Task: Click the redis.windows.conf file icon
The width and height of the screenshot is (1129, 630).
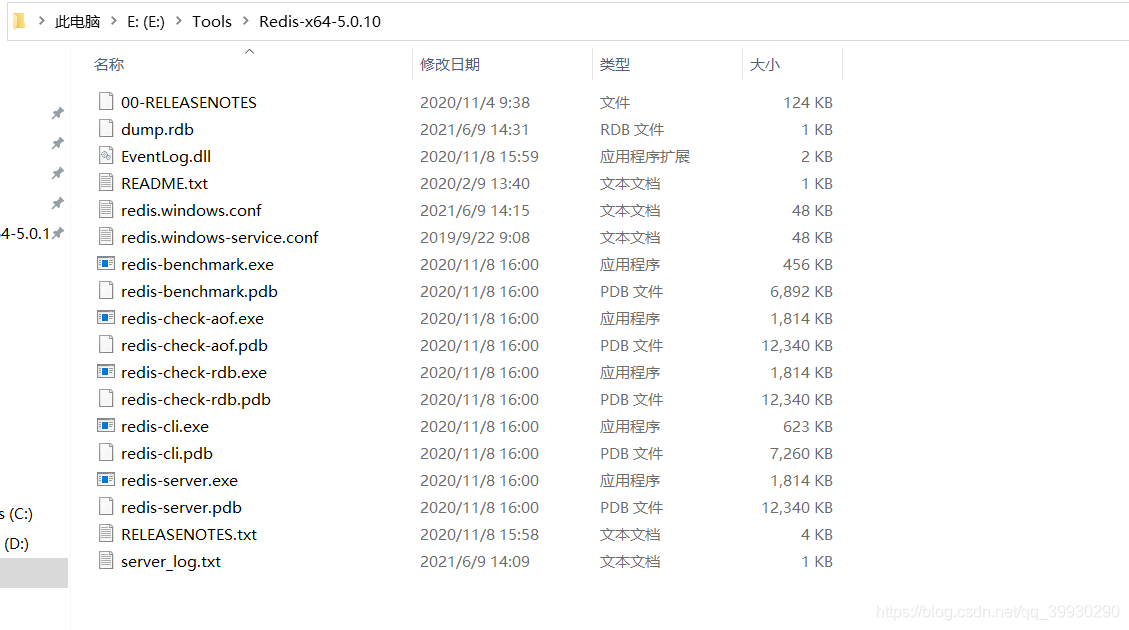Action: pyautogui.click(x=106, y=210)
